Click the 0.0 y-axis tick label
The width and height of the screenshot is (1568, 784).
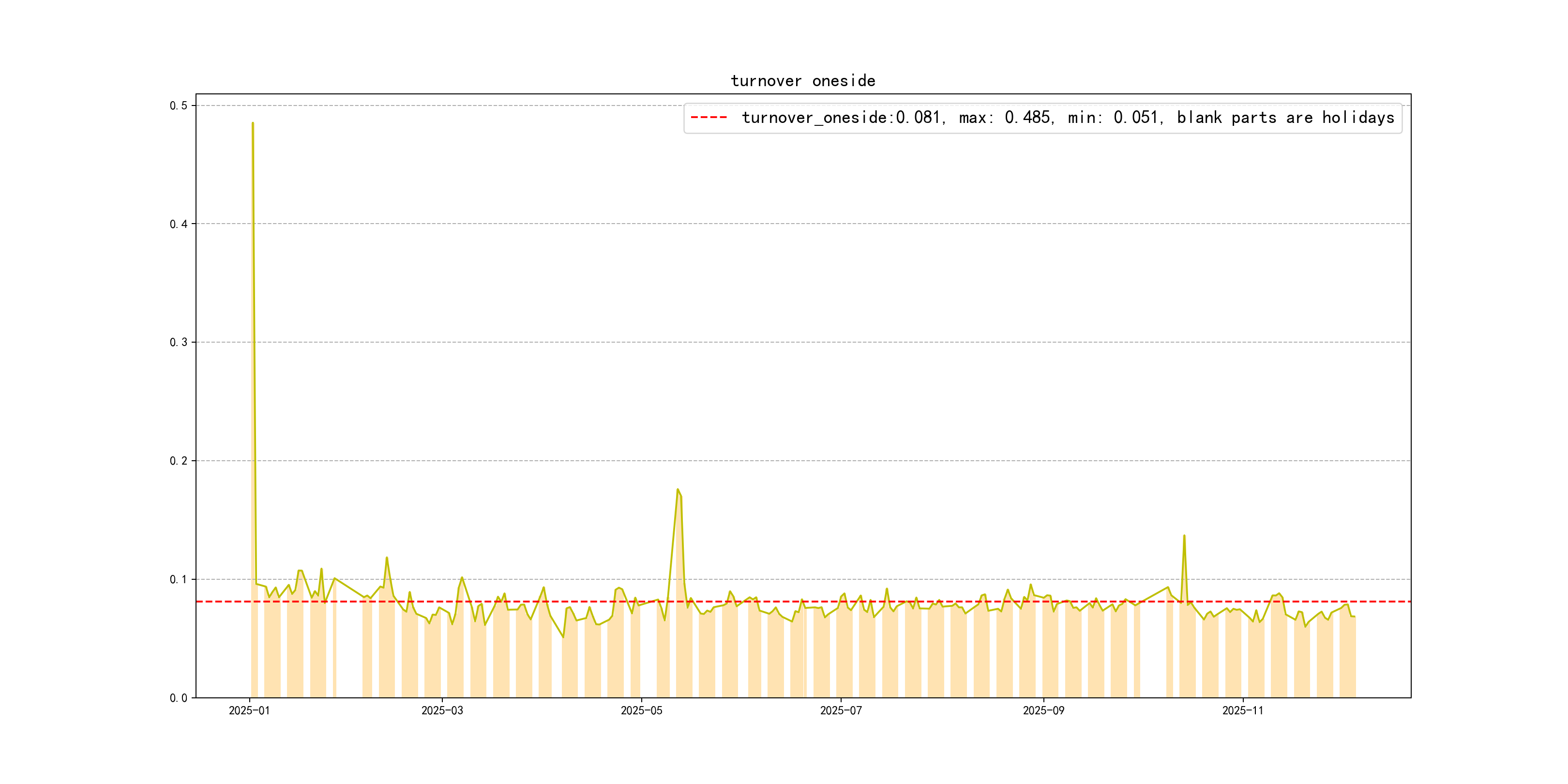(179, 697)
